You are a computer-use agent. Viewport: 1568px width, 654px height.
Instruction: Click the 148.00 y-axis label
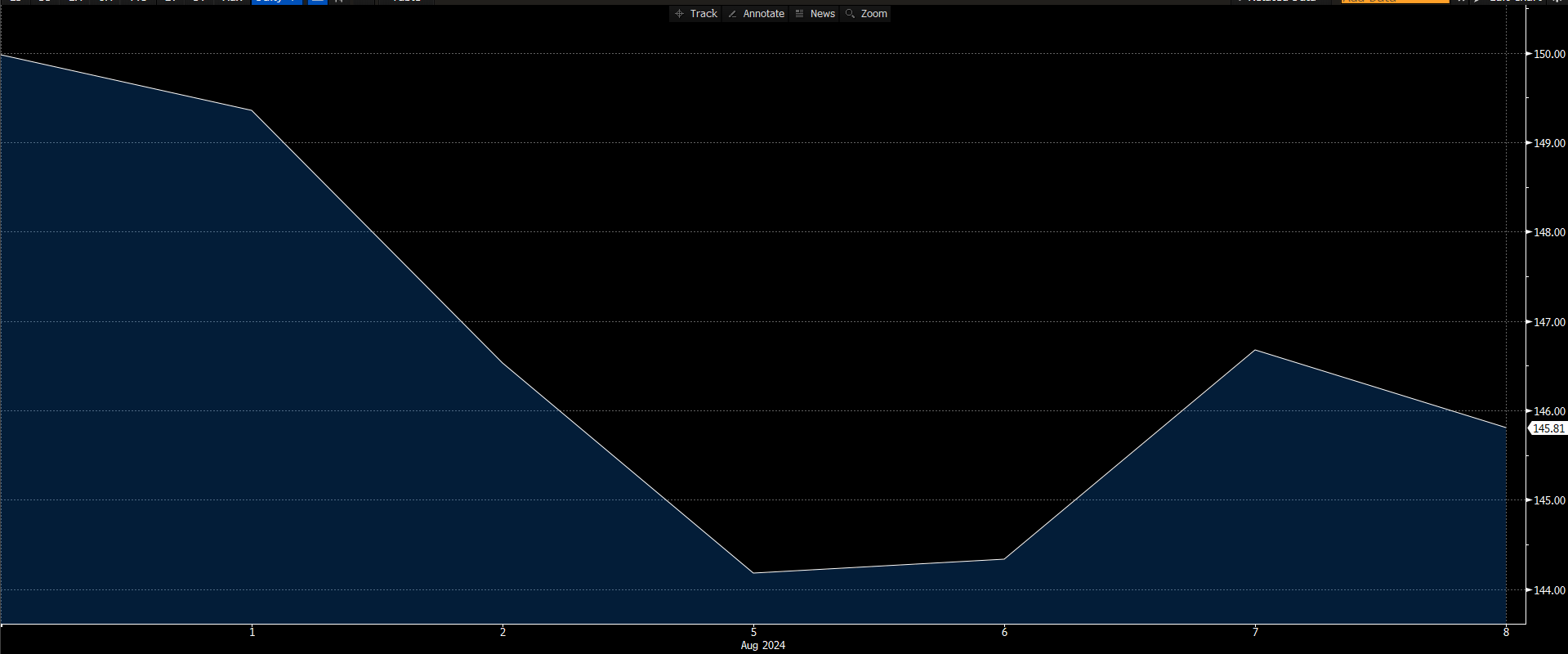click(1549, 232)
